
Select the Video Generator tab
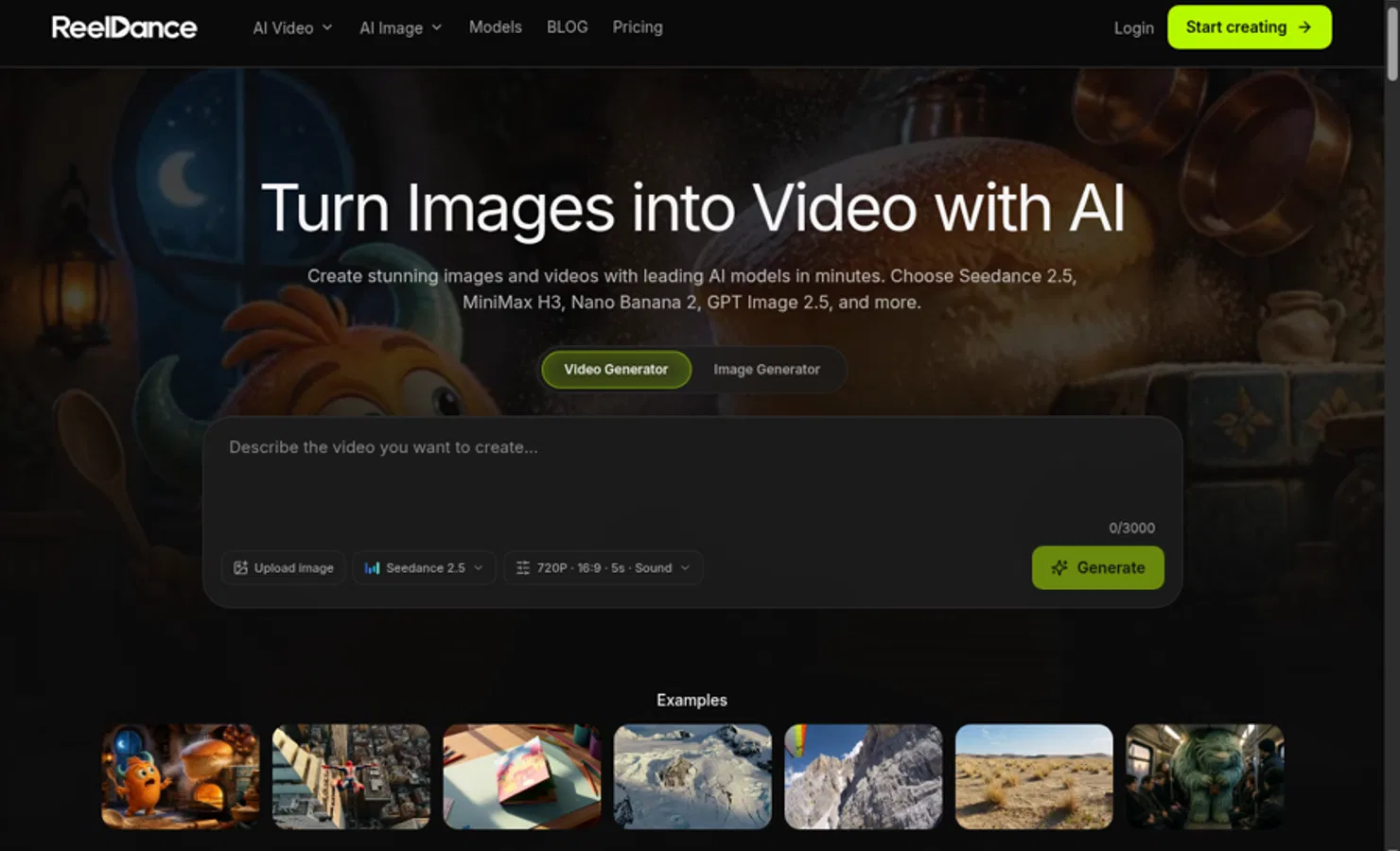pos(616,370)
